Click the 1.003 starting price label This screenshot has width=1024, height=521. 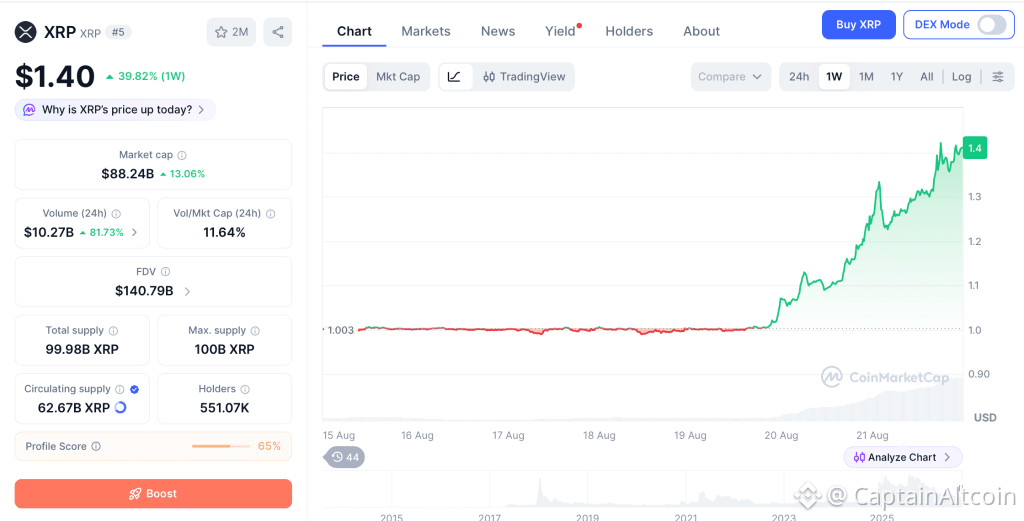pyautogui.click(x=340, y=330)
